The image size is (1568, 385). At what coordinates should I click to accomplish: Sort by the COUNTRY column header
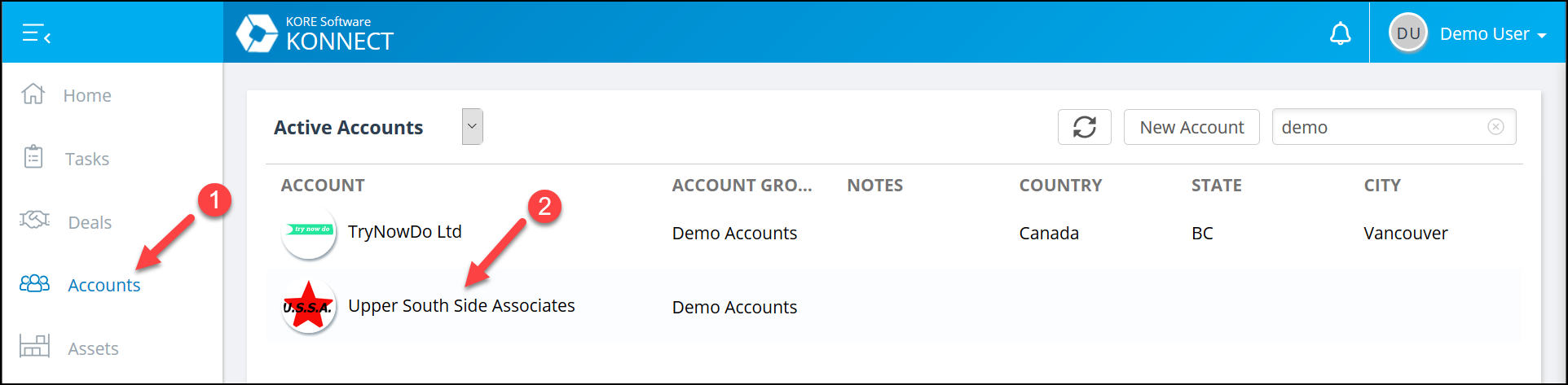(x=1060, y=186)
